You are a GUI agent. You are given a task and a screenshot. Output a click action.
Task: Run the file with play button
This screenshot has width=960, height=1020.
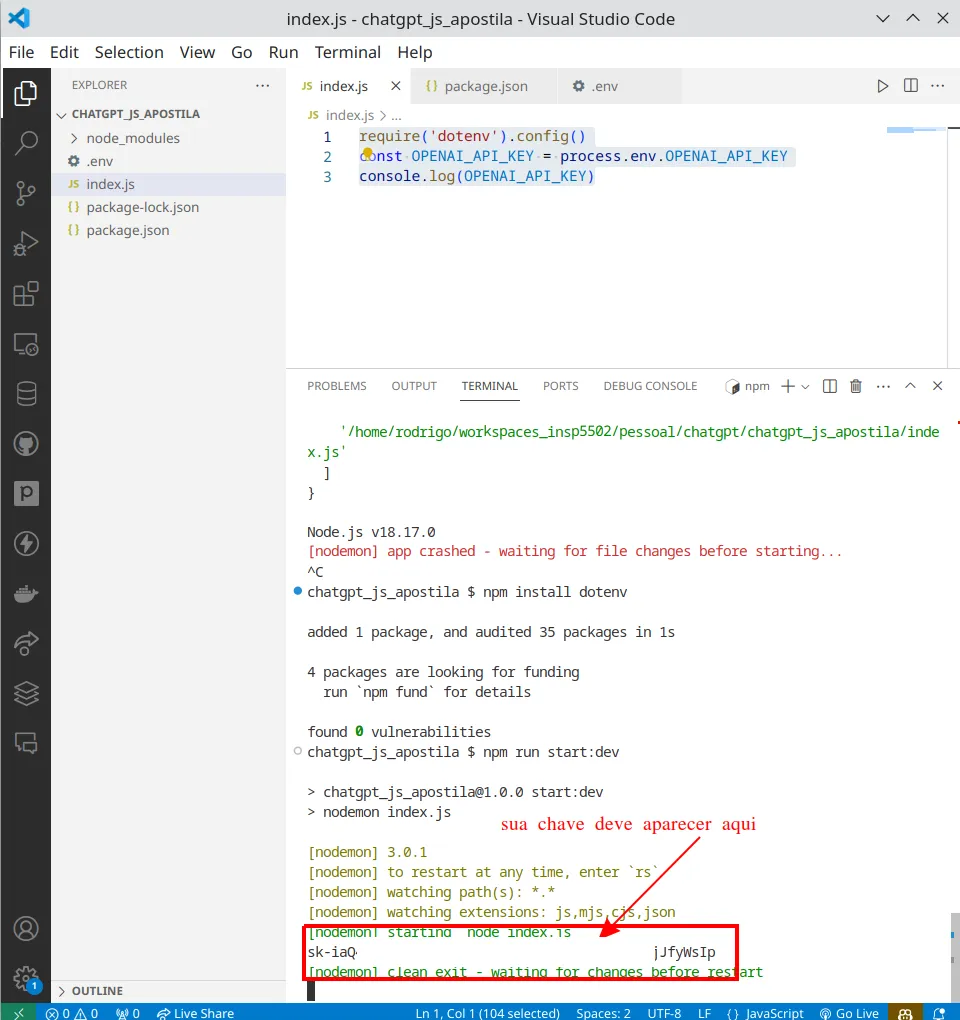coord(882,86)
